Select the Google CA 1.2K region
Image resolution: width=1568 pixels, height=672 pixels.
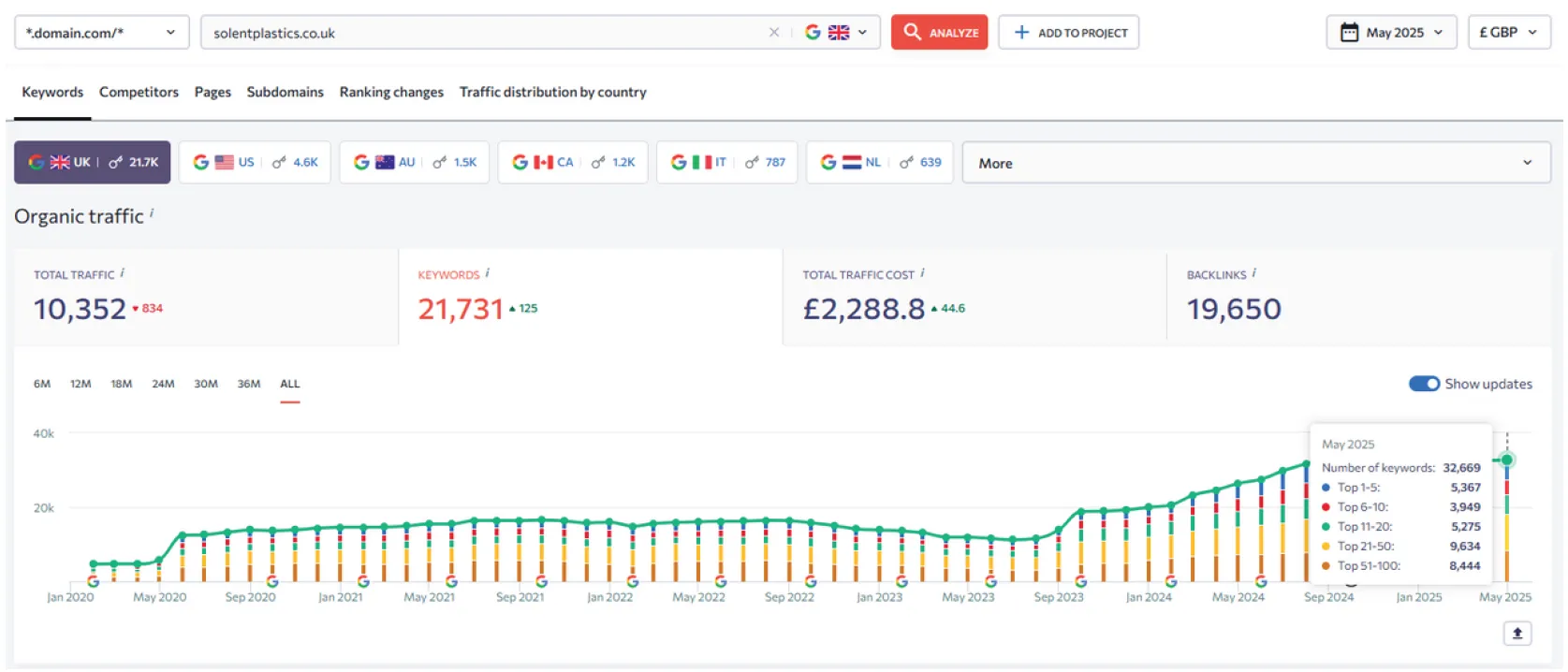tap(573, 162)
